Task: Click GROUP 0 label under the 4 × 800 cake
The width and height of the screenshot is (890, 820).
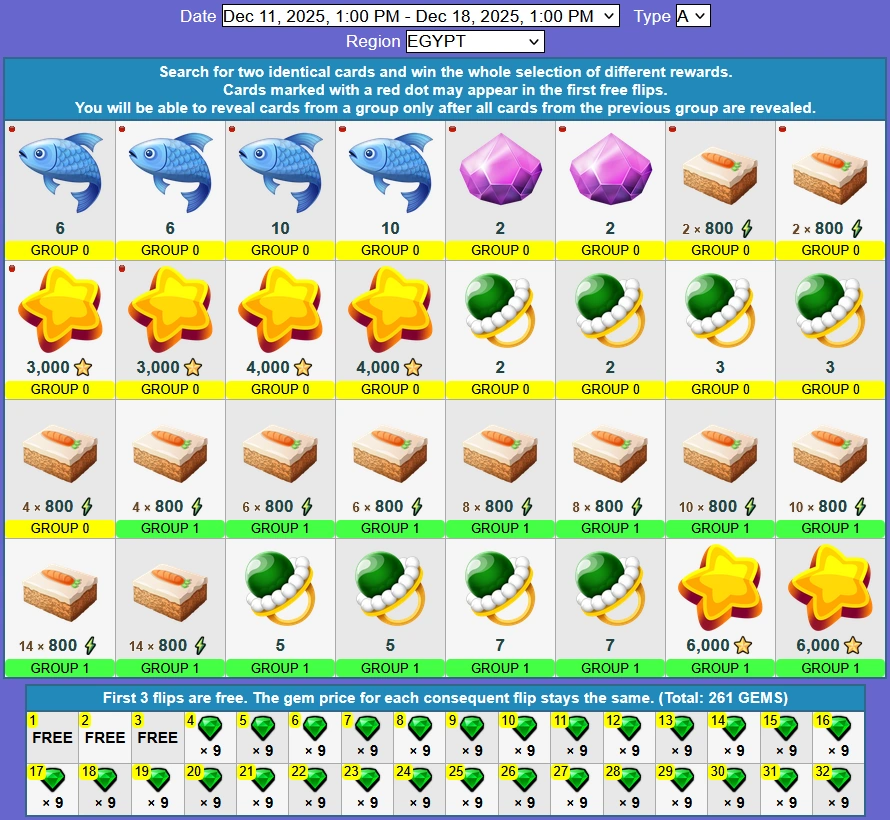Action: pos(60,528)
